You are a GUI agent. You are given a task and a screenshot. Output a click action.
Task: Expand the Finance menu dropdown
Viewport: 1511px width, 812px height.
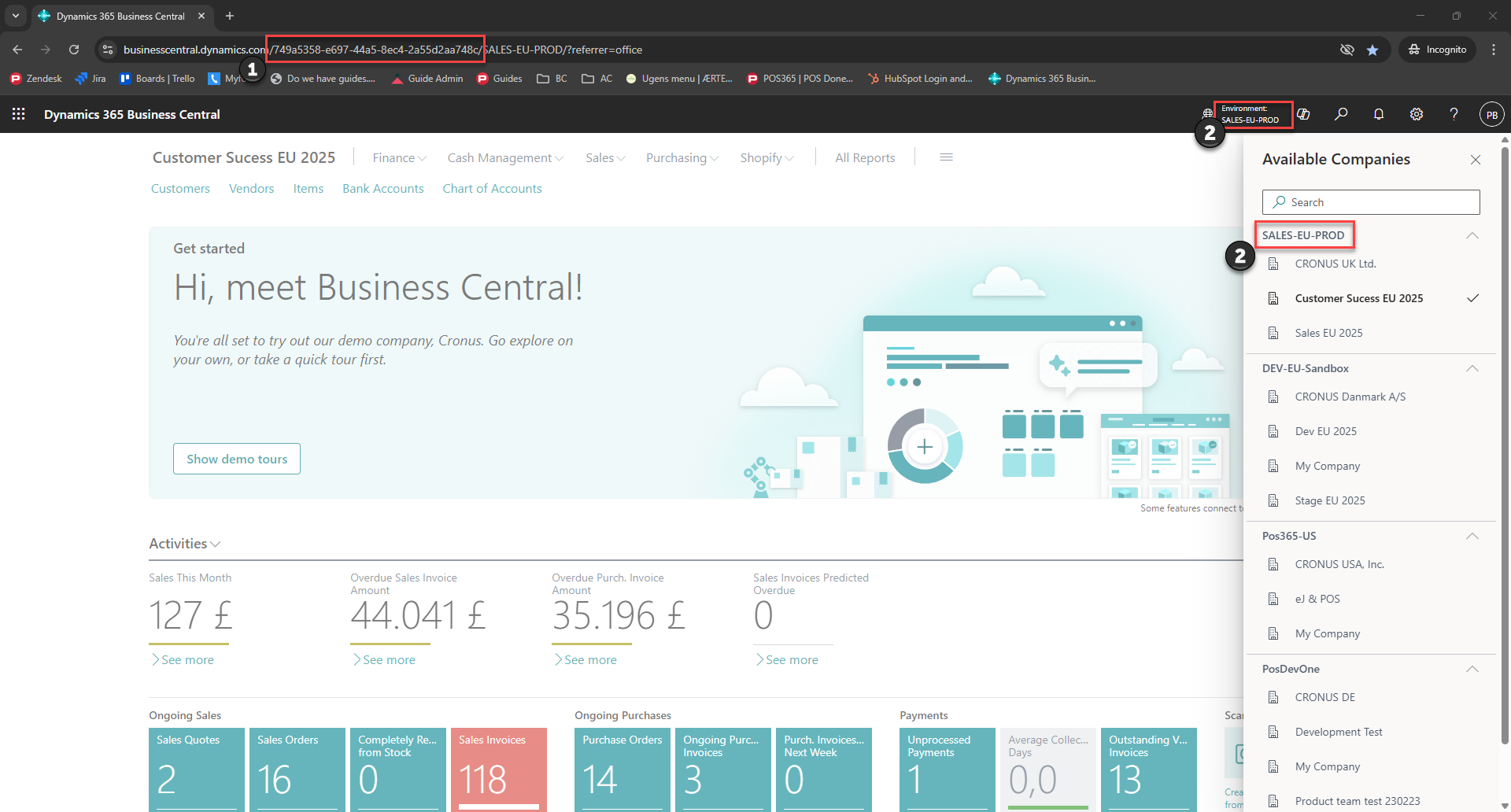point(399,158)
